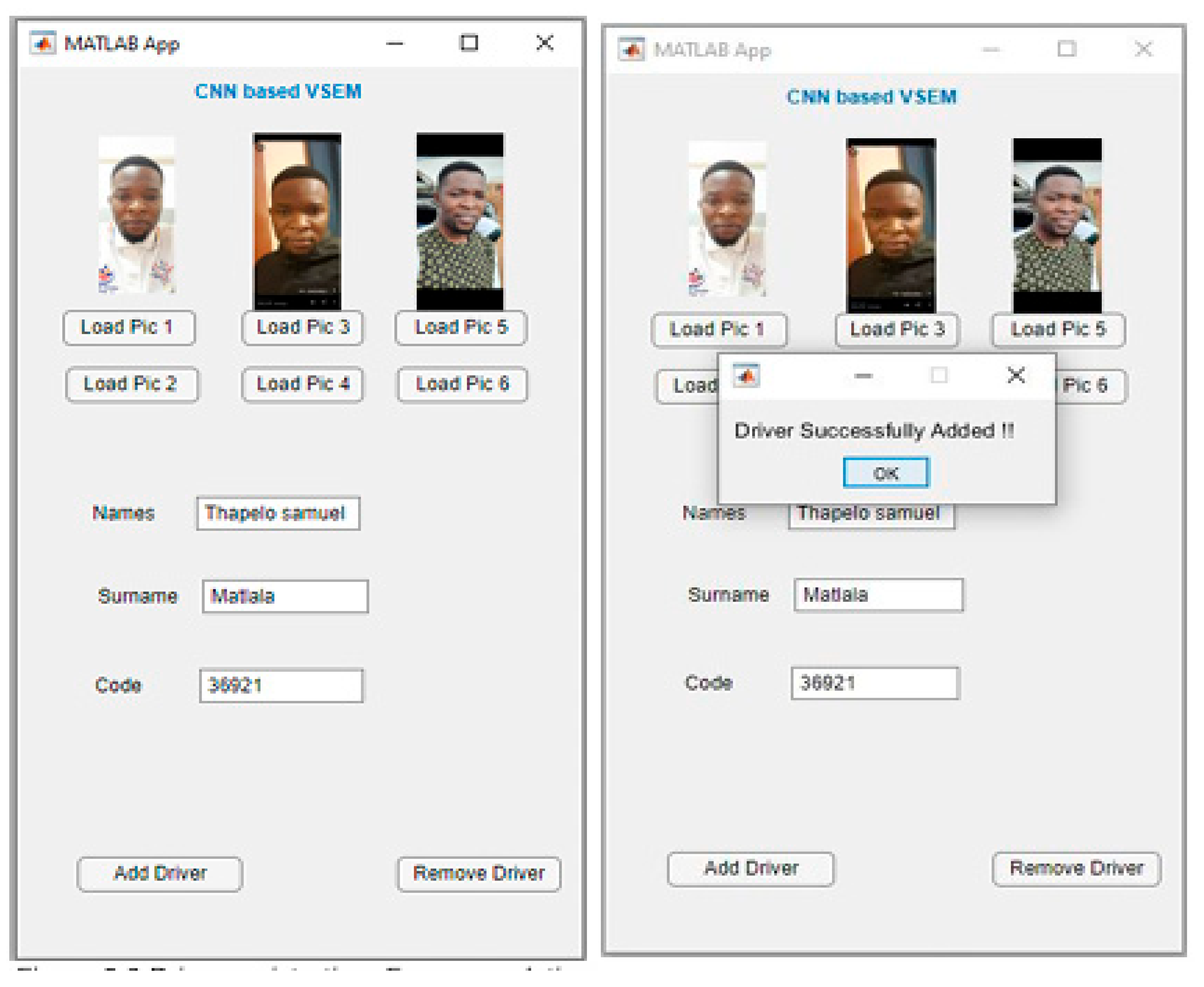
Task: Click Remove Driver in left window
Action: coord(479,873)
